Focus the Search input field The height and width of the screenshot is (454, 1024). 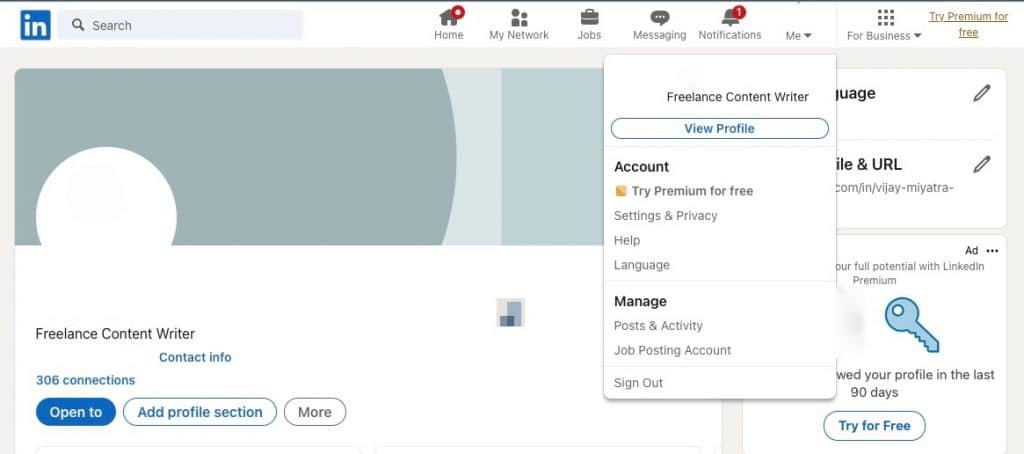pos(180,25)
